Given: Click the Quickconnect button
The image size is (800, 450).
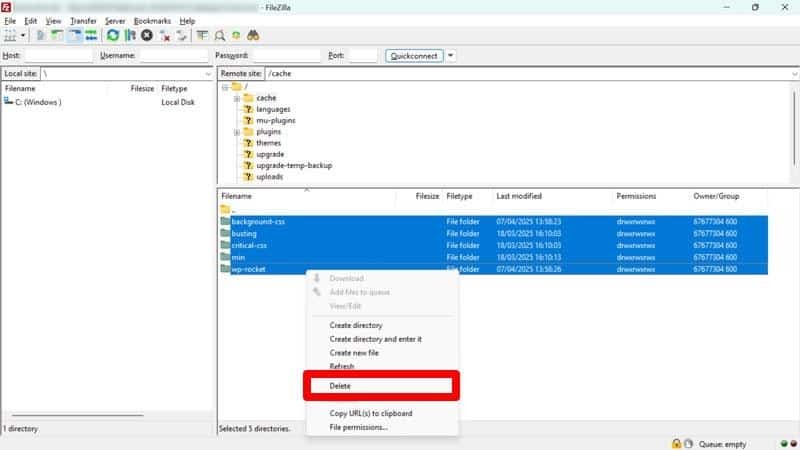Looking at the screenshot, I should click(x=414, y=56).
